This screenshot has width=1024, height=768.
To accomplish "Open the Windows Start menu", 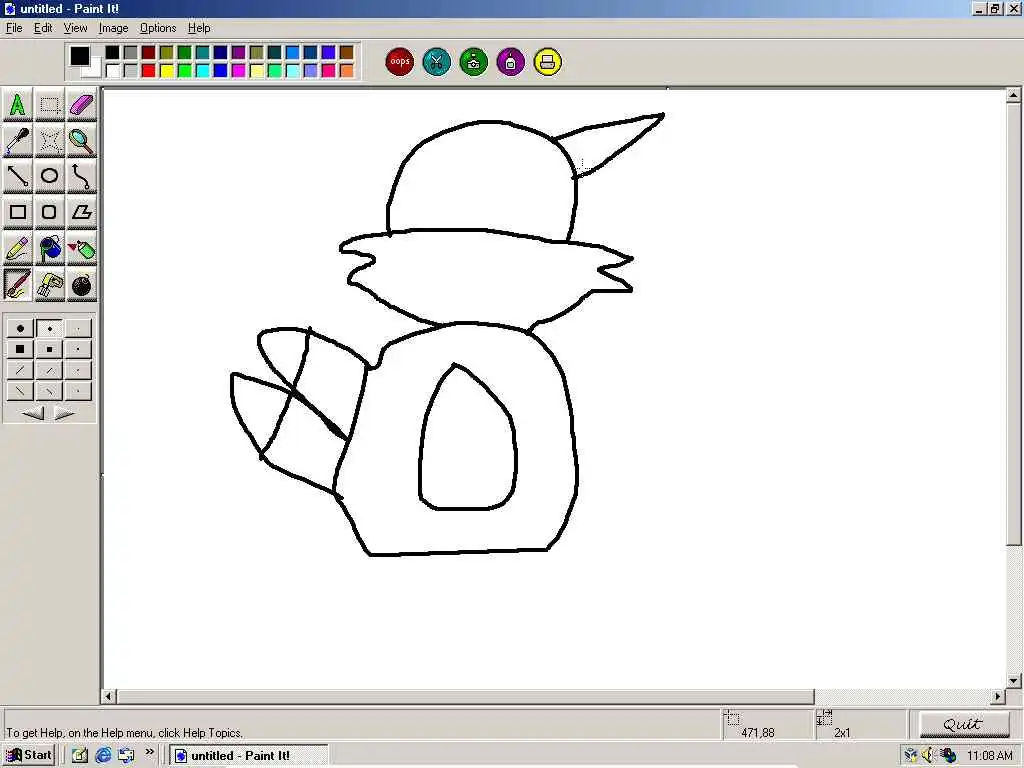I will pos(29,756).
